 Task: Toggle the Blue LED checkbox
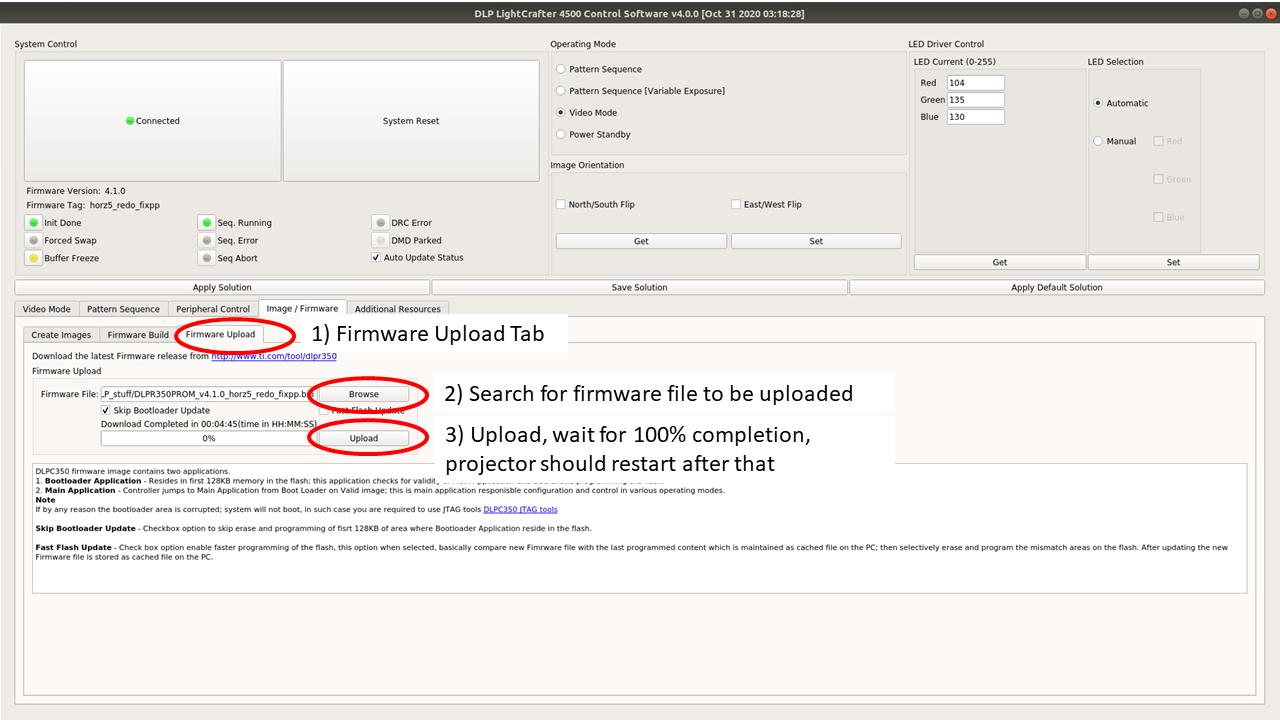[1158, 217]
